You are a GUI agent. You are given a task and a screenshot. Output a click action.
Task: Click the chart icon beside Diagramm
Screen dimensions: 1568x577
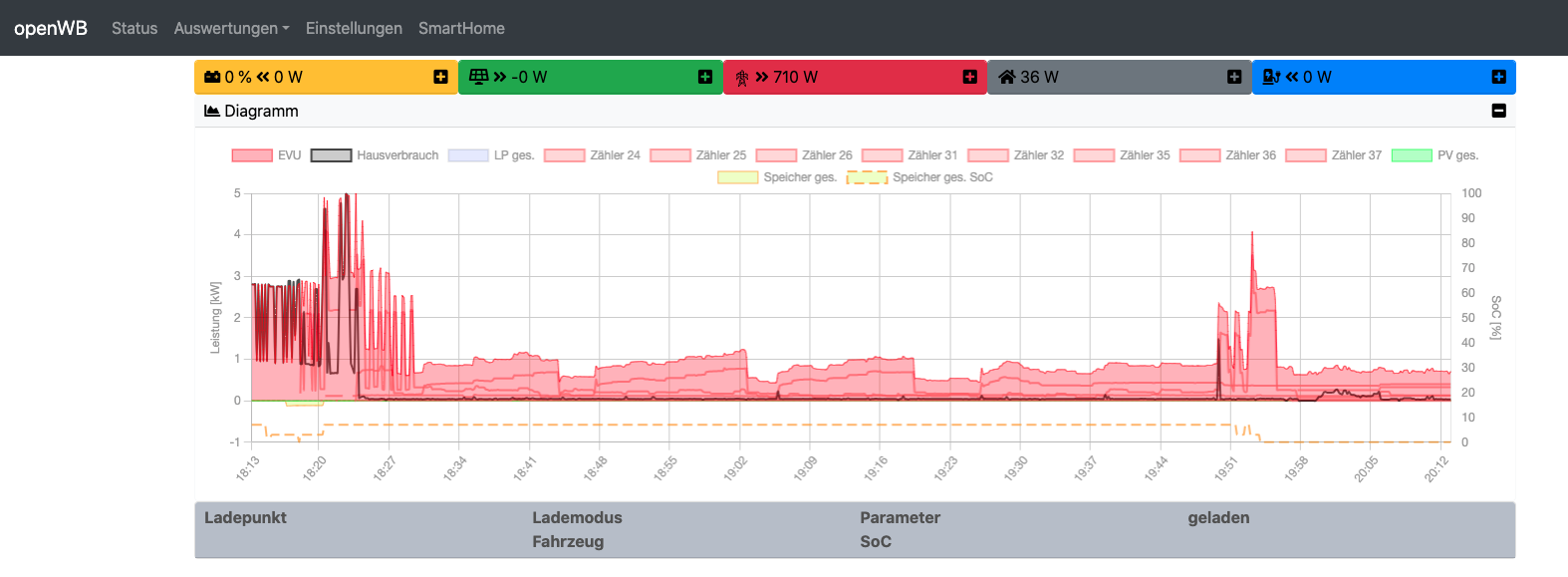click(212, 111)
